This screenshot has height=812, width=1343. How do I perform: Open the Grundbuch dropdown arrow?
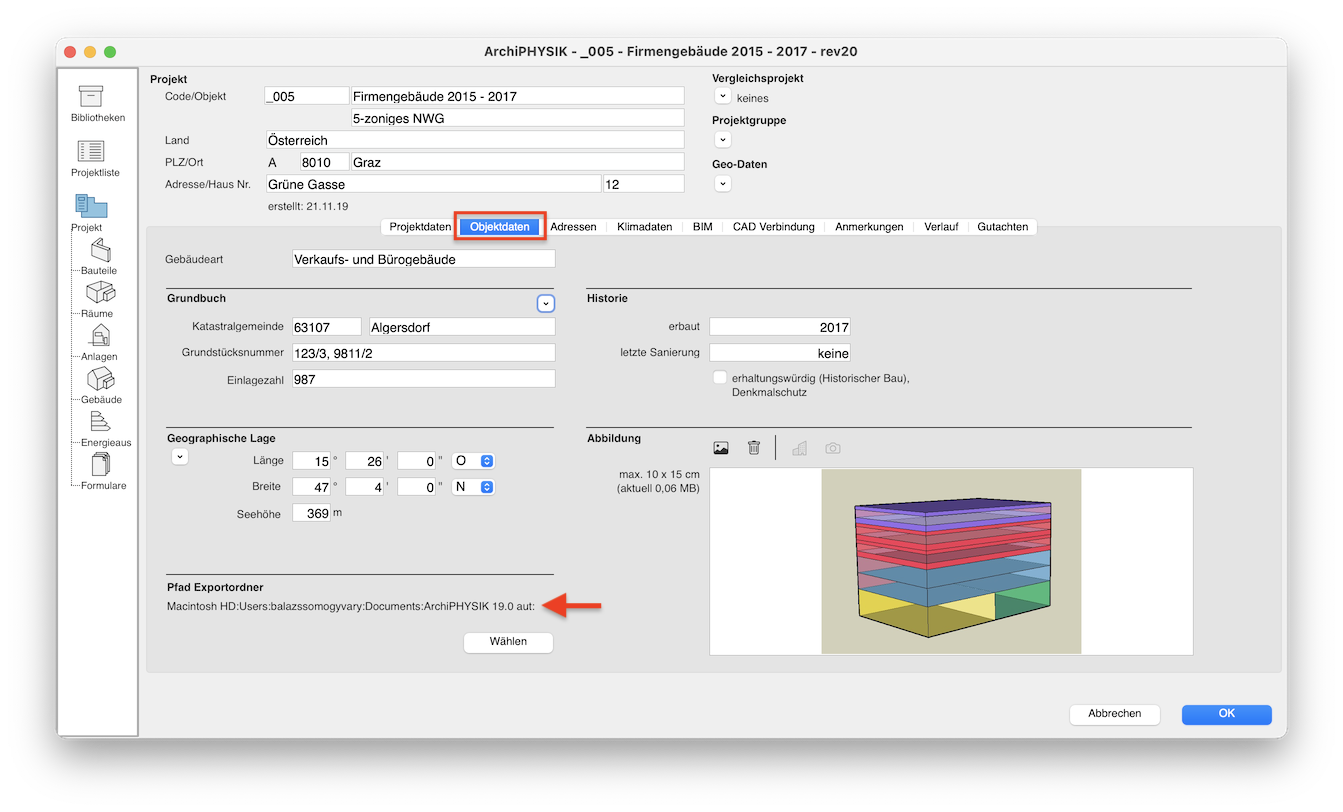[x=545, y=303]
